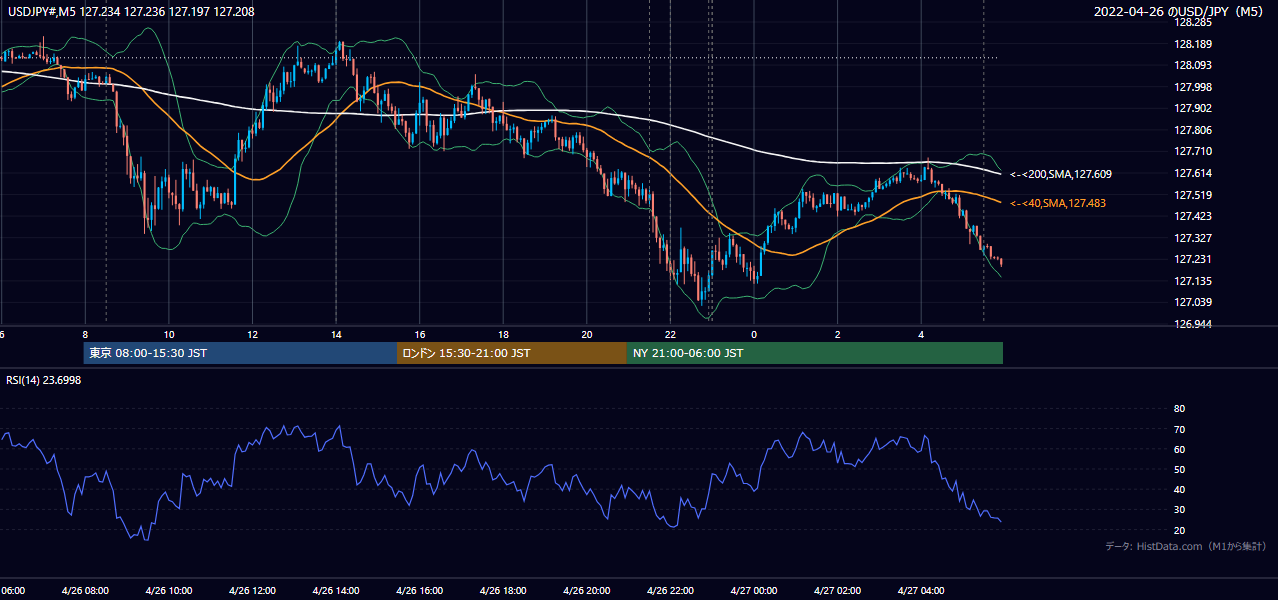Viewport: 1278px width, 600px height.
Task: Click price axis label 127.039
Action: click(x=1192, y=302)
